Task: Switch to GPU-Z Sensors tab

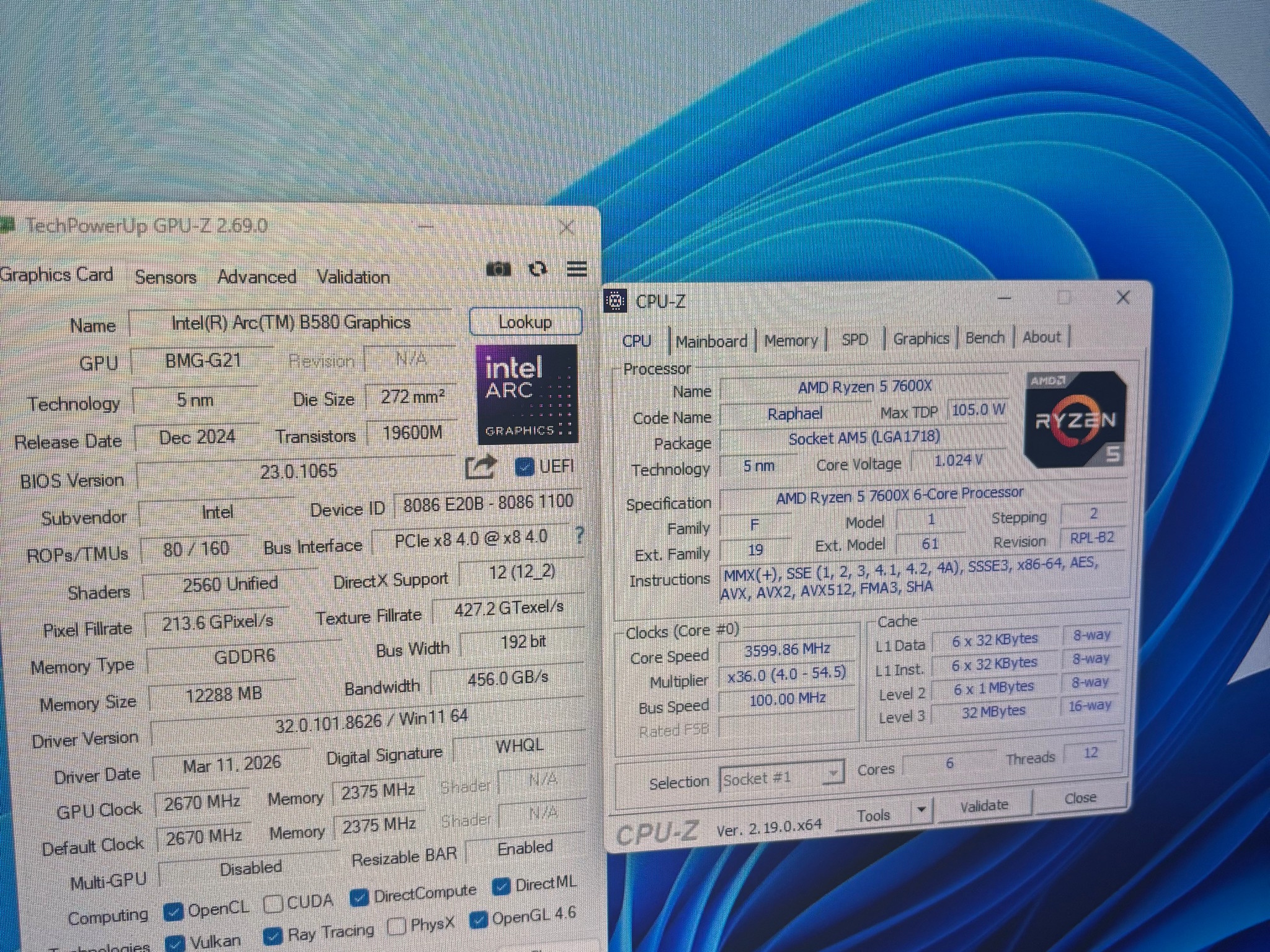Action: pyautogui.click(x=166, y=277)
